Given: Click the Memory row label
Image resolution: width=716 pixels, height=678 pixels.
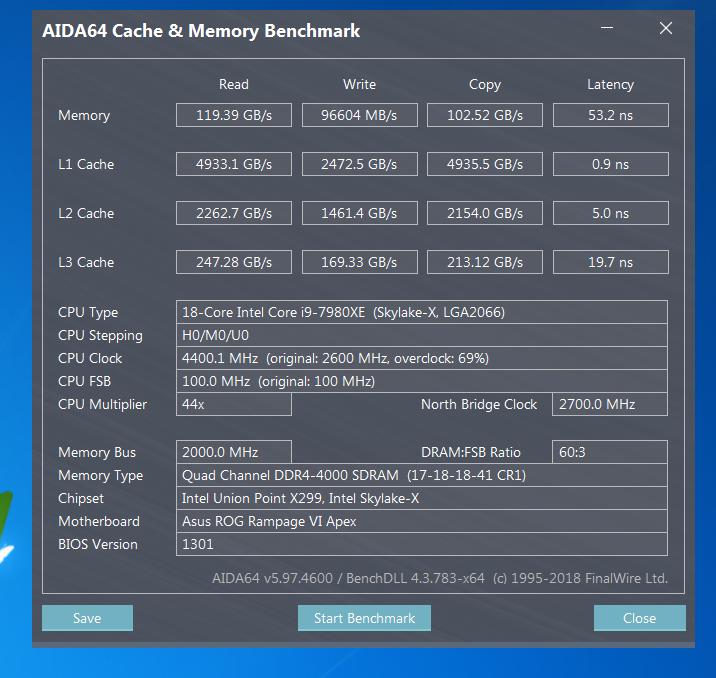Looking at the screenshot, I should tap(84, 116).
